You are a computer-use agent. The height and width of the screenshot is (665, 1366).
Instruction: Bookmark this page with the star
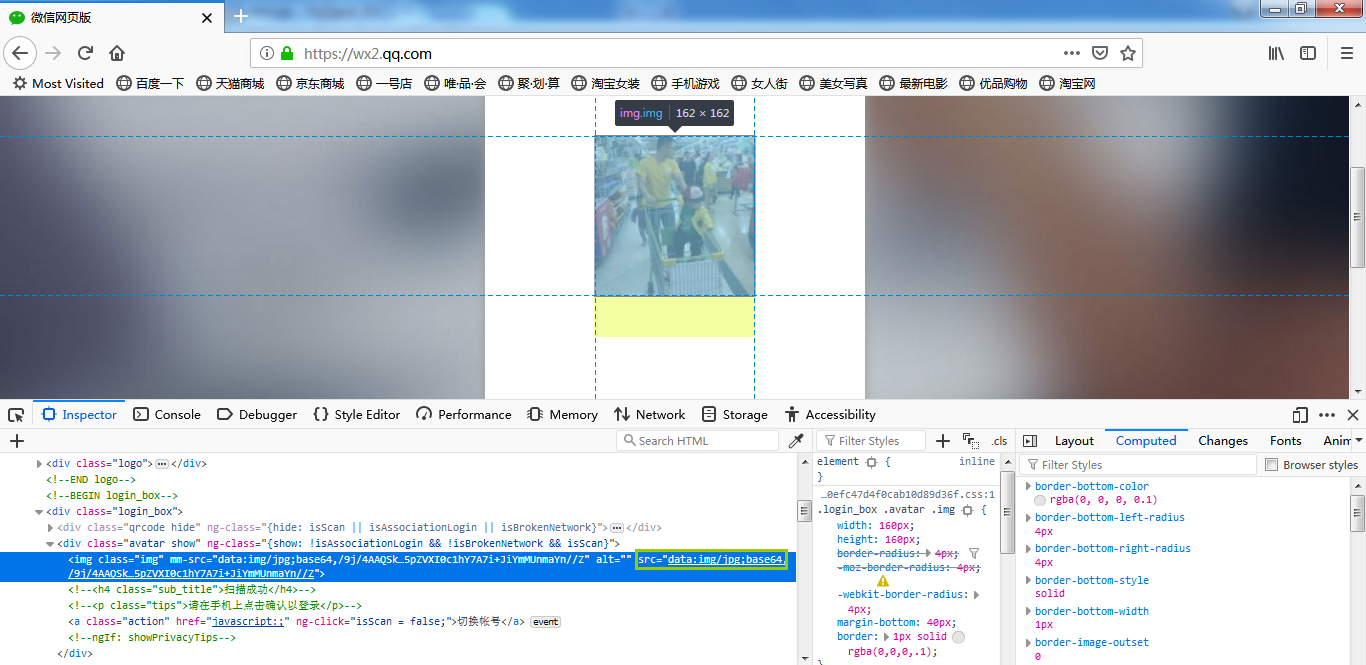click(1127, 53)
